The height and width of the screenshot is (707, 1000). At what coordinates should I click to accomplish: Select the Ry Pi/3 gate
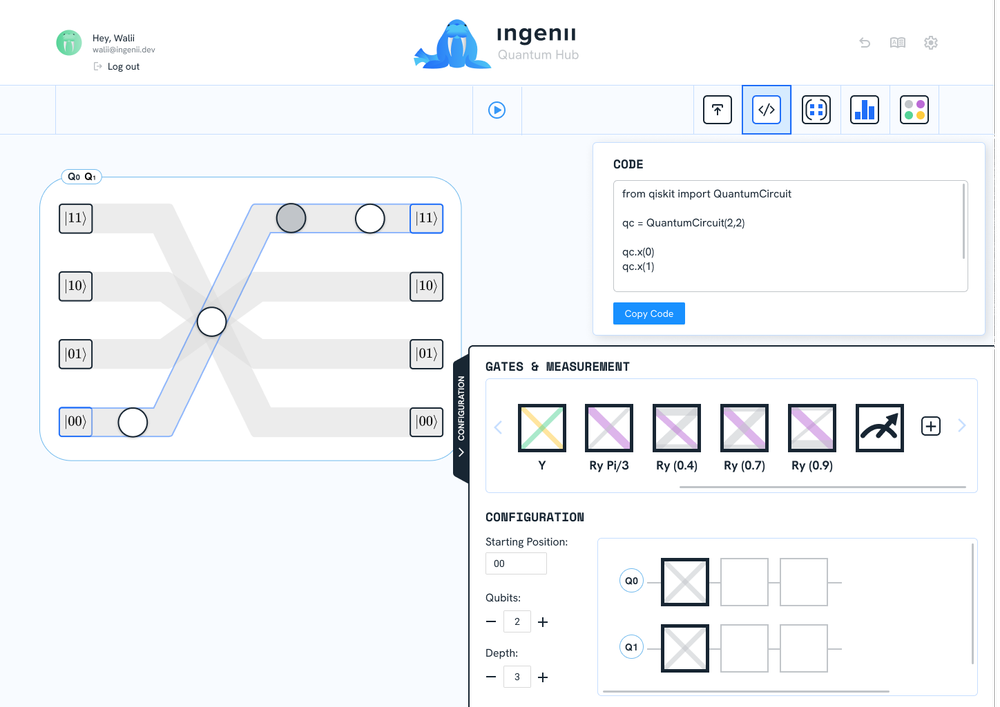(609, 427)
